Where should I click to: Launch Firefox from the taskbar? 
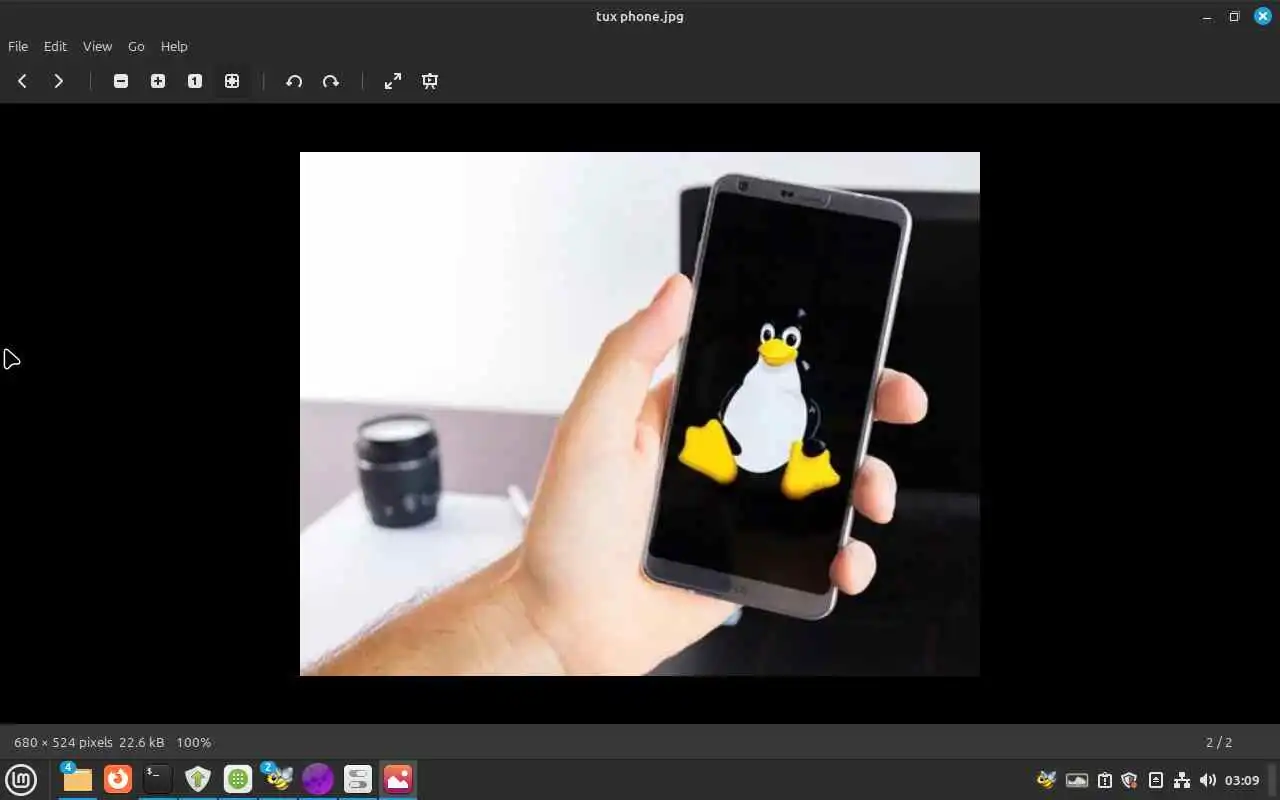tap(118, 779)
